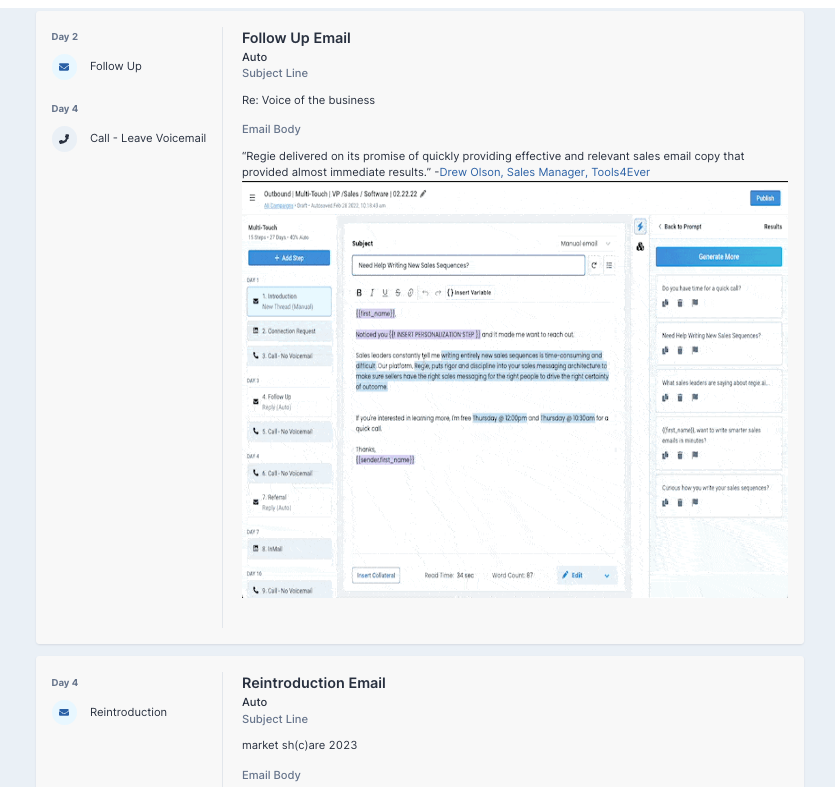Select the 2. Connection Request step
This screenshot has height=787, width=835.
289,330
